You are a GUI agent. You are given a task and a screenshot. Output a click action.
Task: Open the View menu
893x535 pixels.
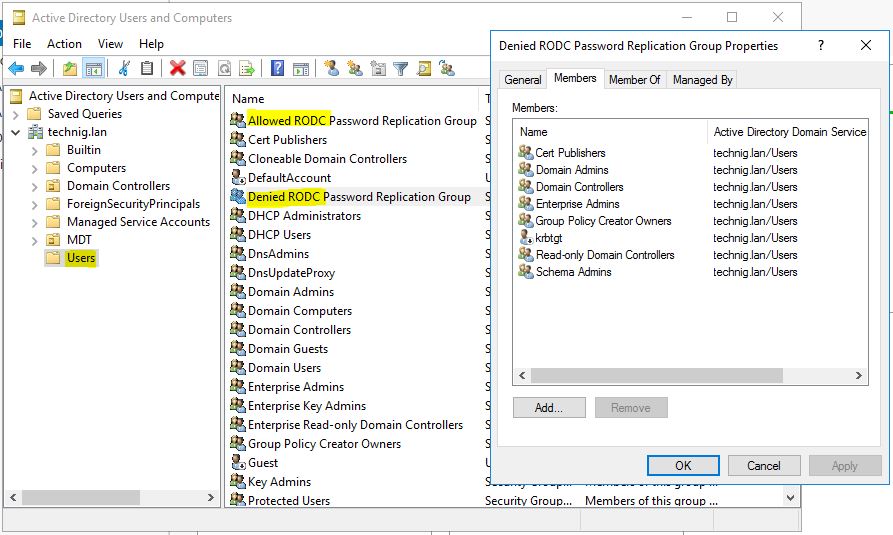pos(110,44)
